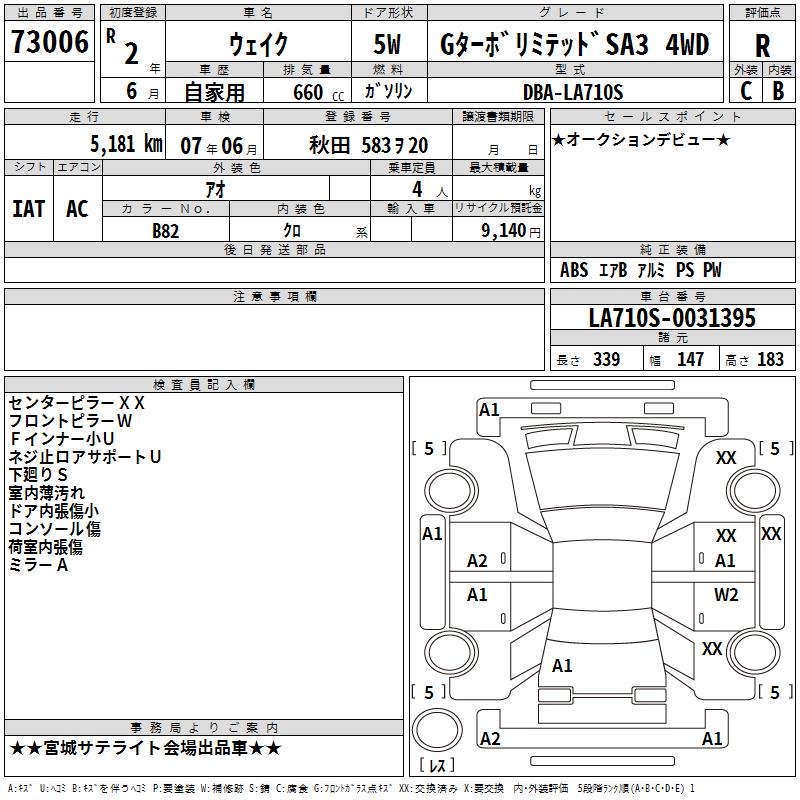800x800 pixels.
Task: Click inspector note 室内薄汚れ
Action: point(46,493)
